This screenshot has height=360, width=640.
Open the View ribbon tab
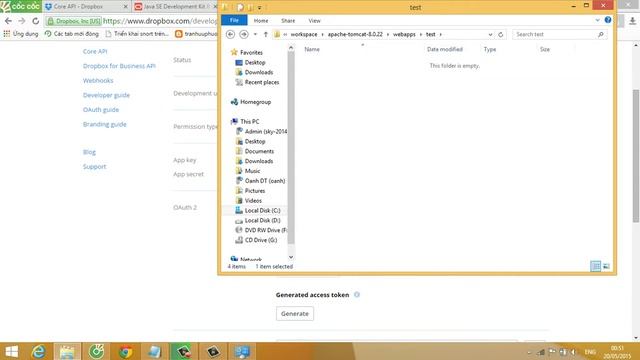click(x=314, y=20)
